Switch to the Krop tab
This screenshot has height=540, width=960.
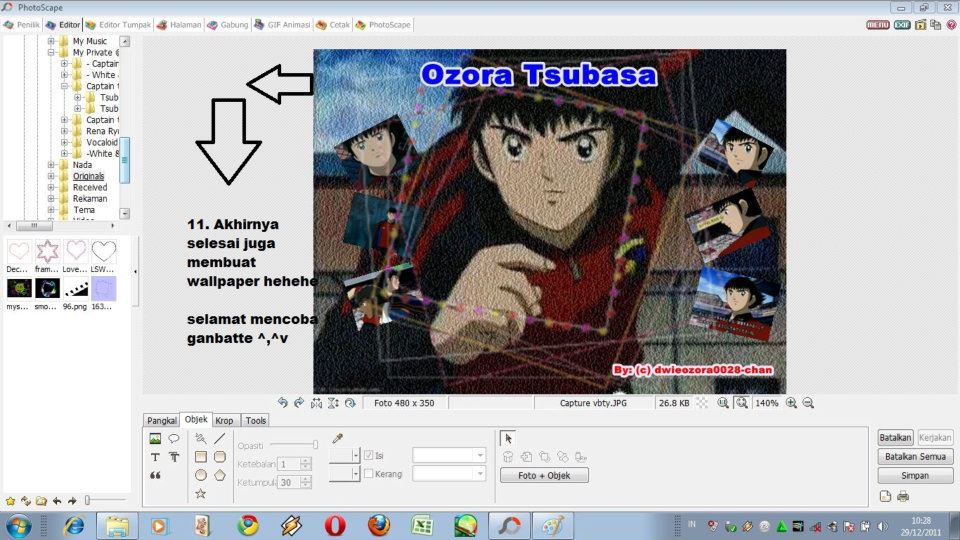pos(224,421)
